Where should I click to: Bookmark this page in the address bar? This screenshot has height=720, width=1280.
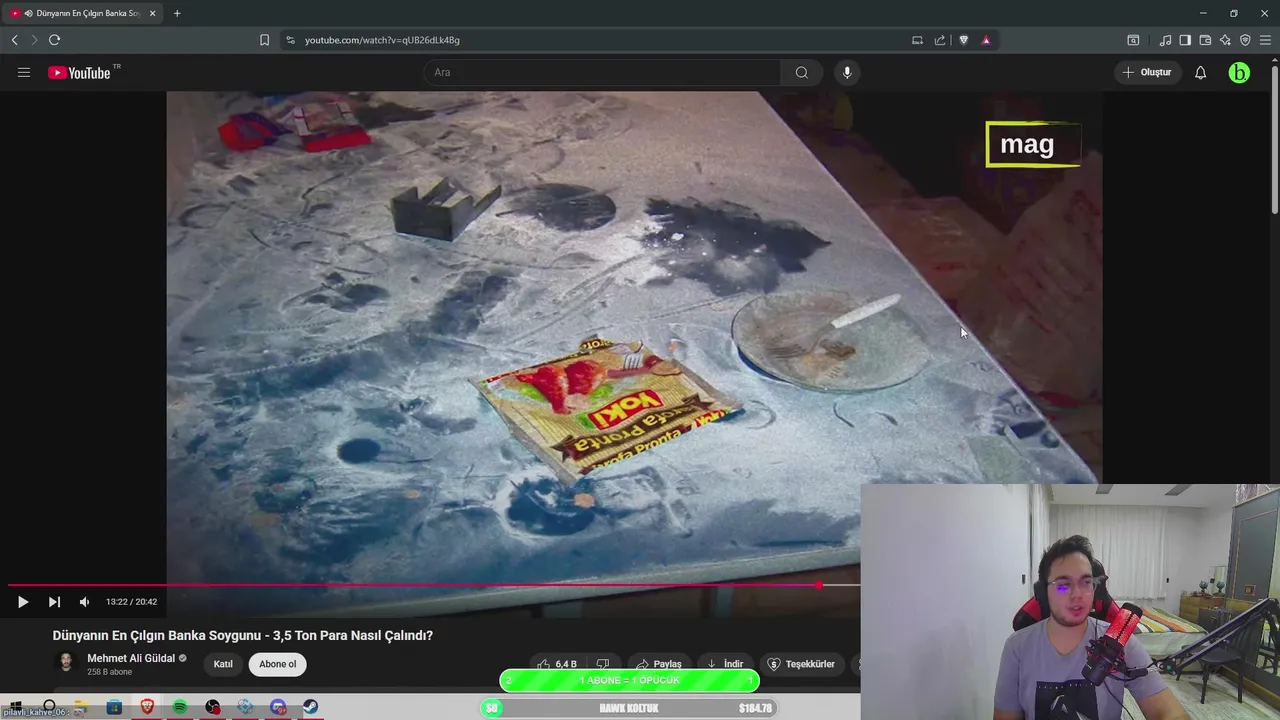click(x=264, y=40)
